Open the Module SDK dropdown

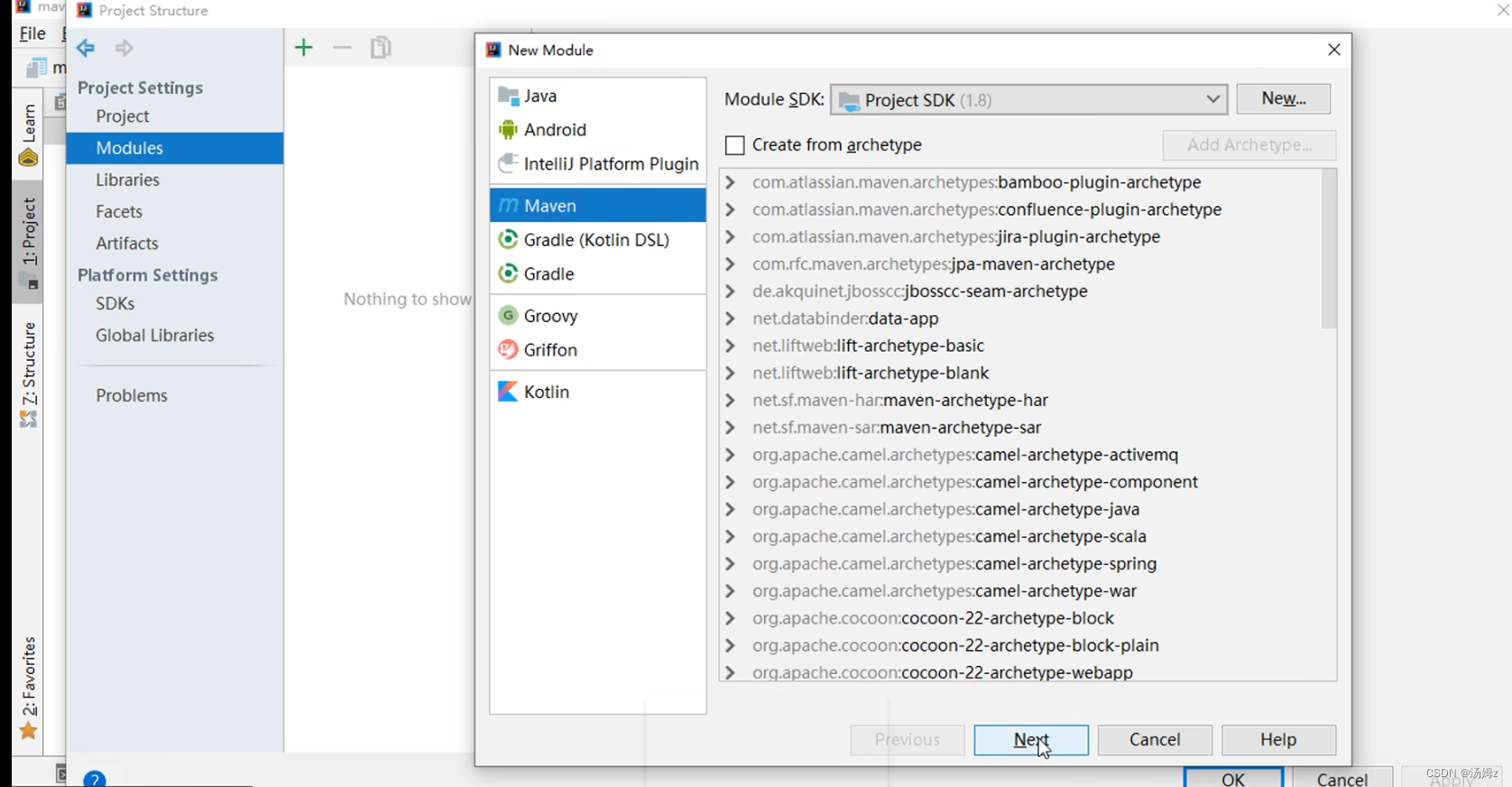1029,100
